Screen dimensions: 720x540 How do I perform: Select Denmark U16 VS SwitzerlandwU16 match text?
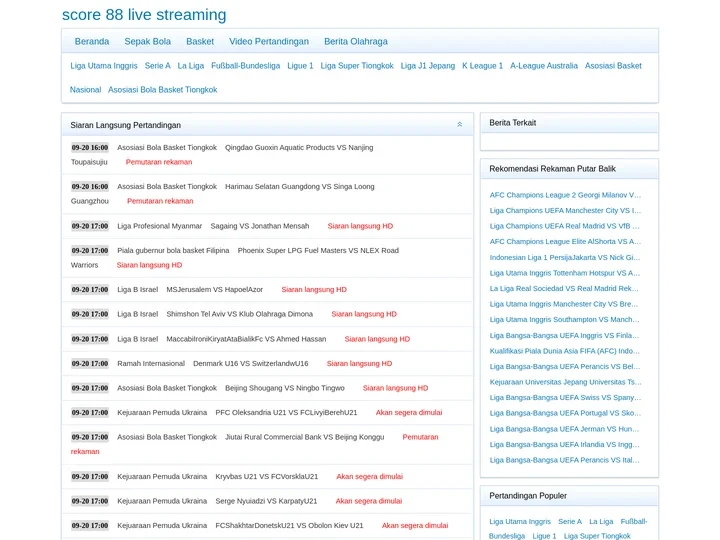(x=251, y=364)
